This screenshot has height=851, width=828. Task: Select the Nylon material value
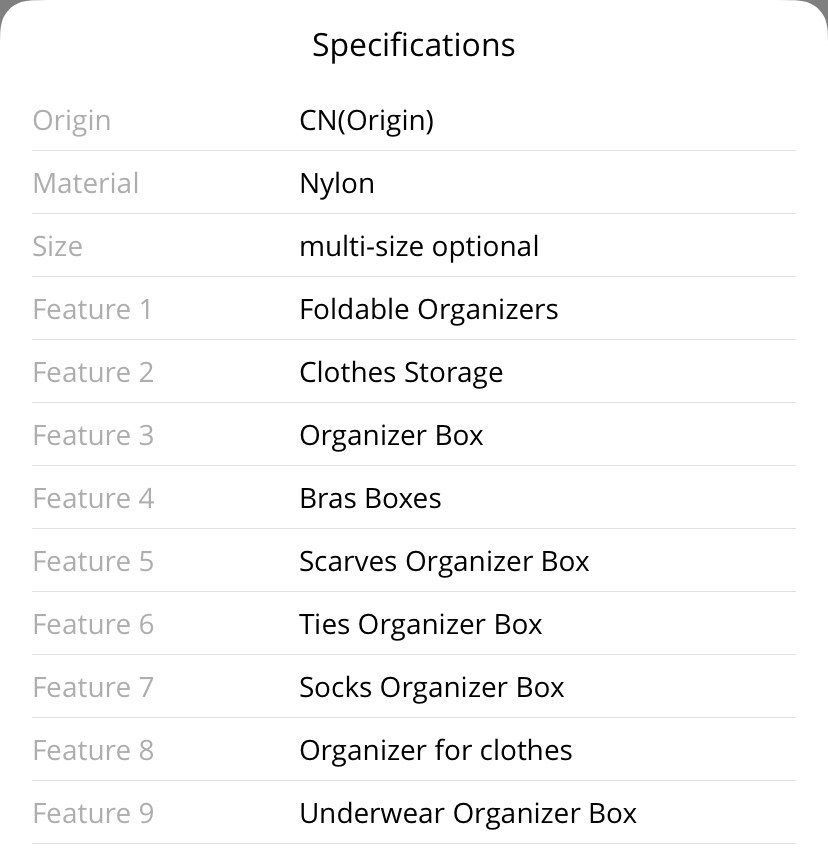point(337,184)
